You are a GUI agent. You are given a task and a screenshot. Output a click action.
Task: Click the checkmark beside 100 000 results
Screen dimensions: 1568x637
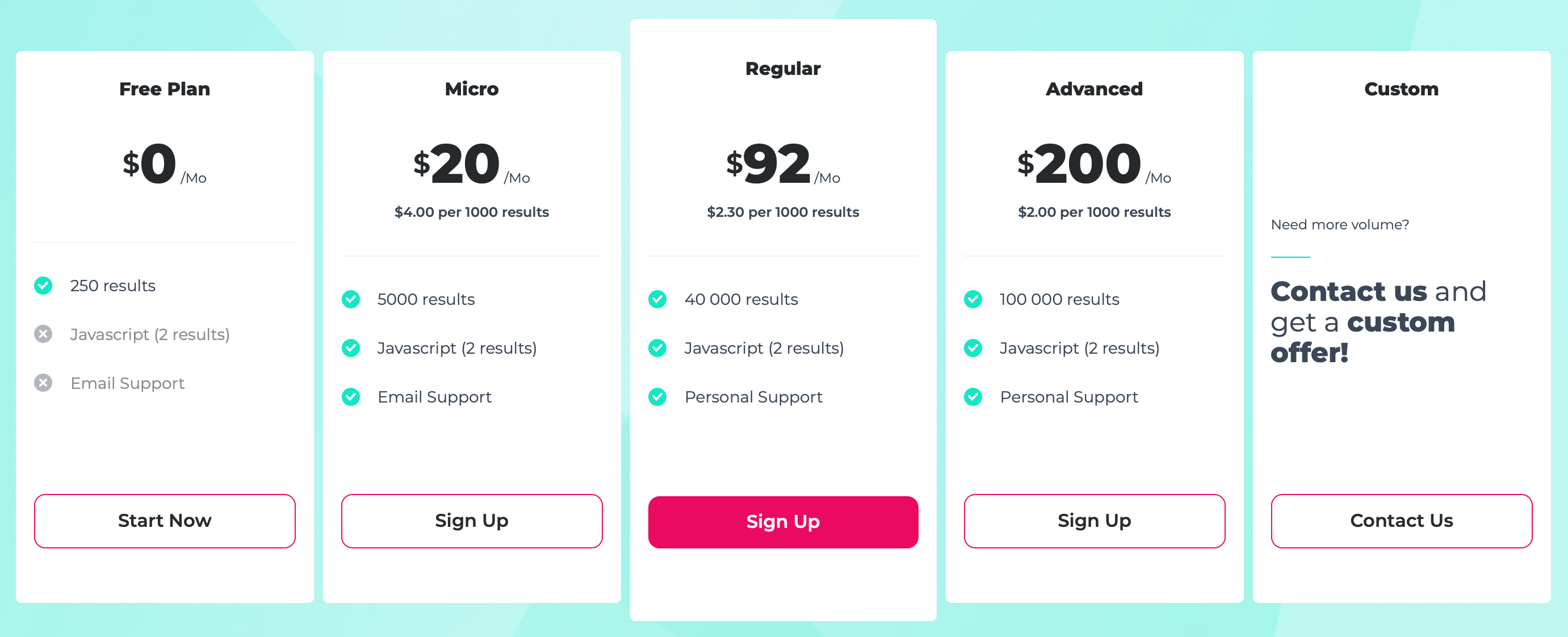click(972, 299)
